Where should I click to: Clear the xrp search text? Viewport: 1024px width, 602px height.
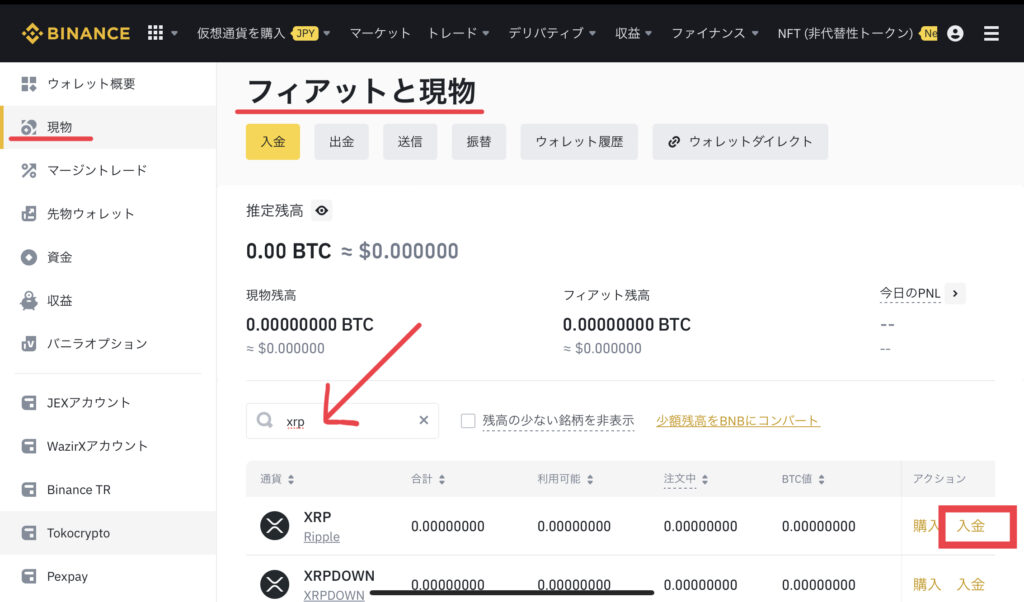pyautogui.click(x=424, y=420)
